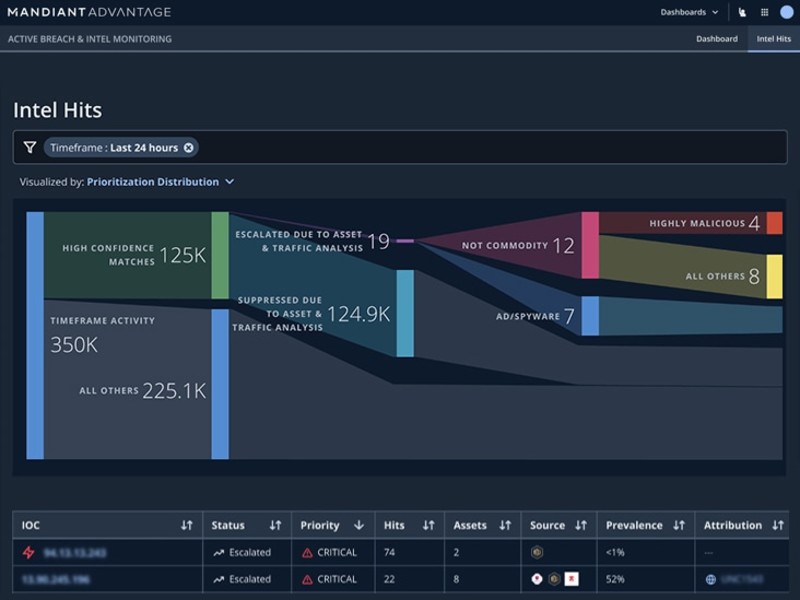The width and height of the screenshot is (800, 600).
Task: Switch to the Dashboard tab
Action: [717, 38]
